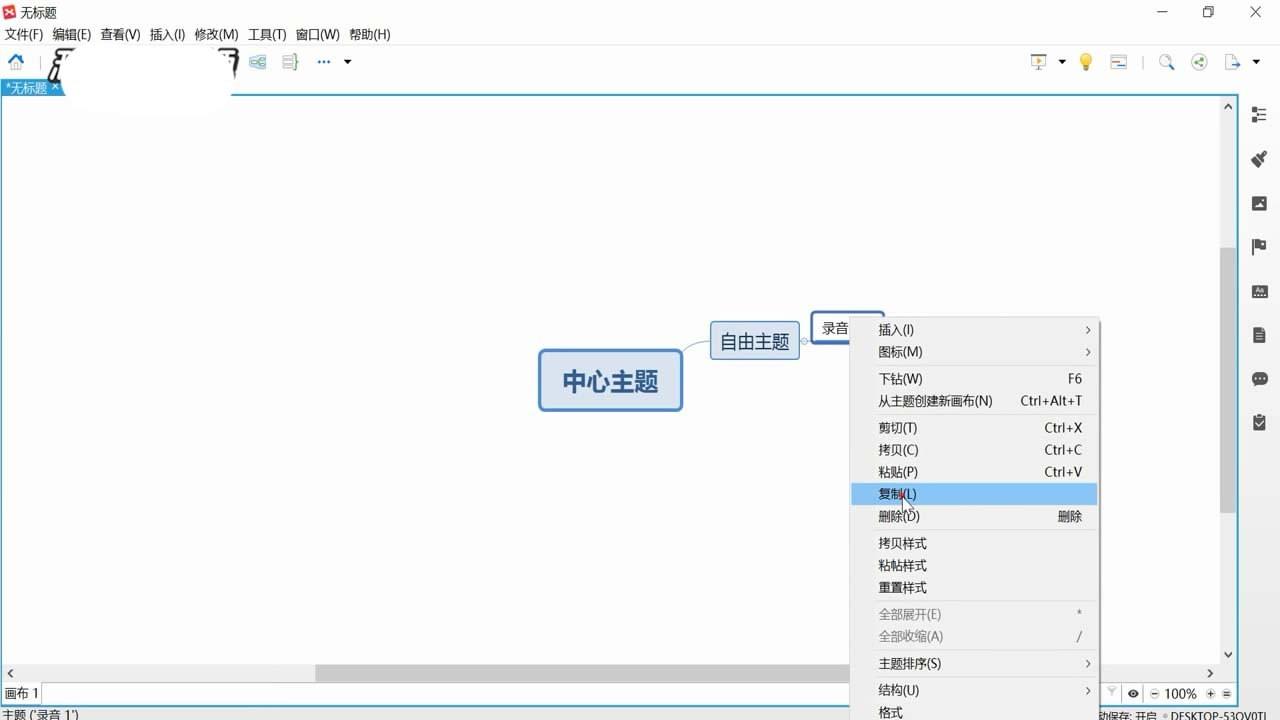The height and width of the screenshot is (720, 1280).
Task: Toggle the ZEN mode lightbulb icon
Action: coord(1086,61)
